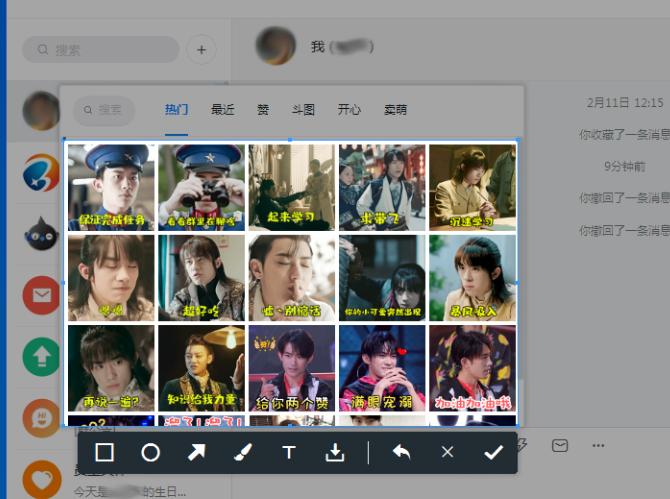This screenshot has height=499, width=670.
Task: Switch to the 卖萌 sticker tab
Action: pyautogui.click(x=395, y=110)
